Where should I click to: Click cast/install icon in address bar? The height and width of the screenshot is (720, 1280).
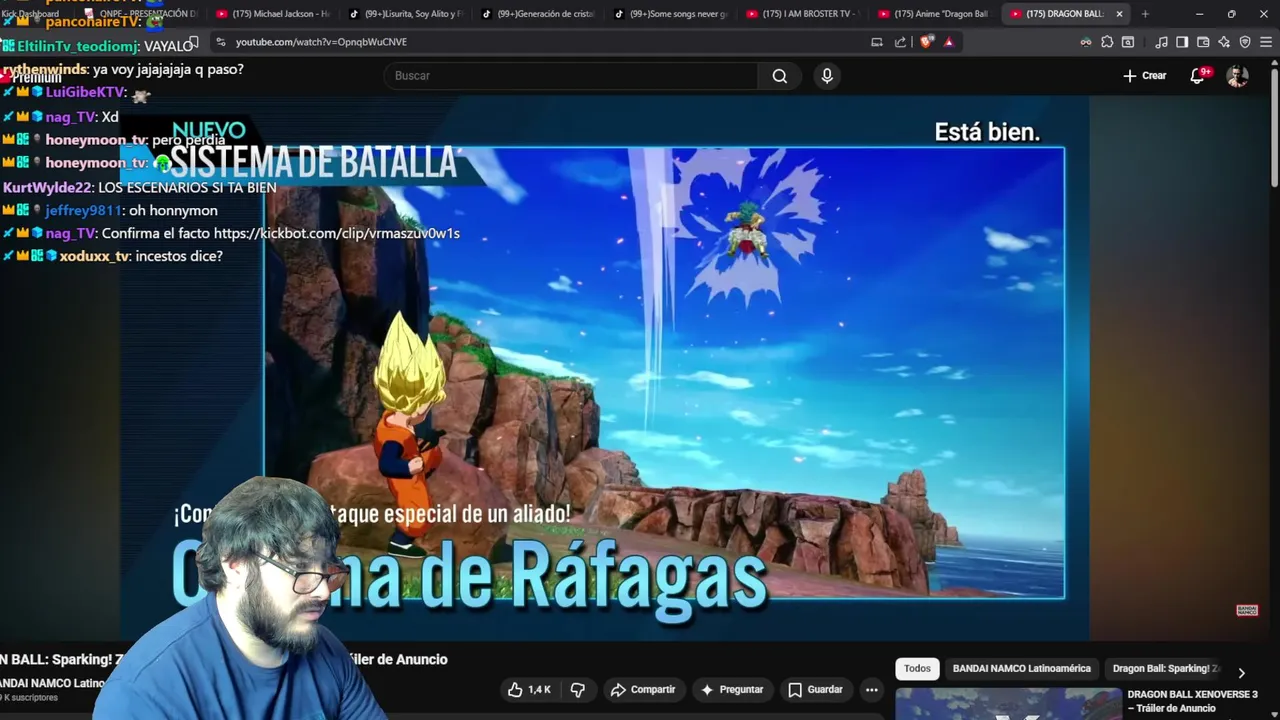[x=877, y=42]
